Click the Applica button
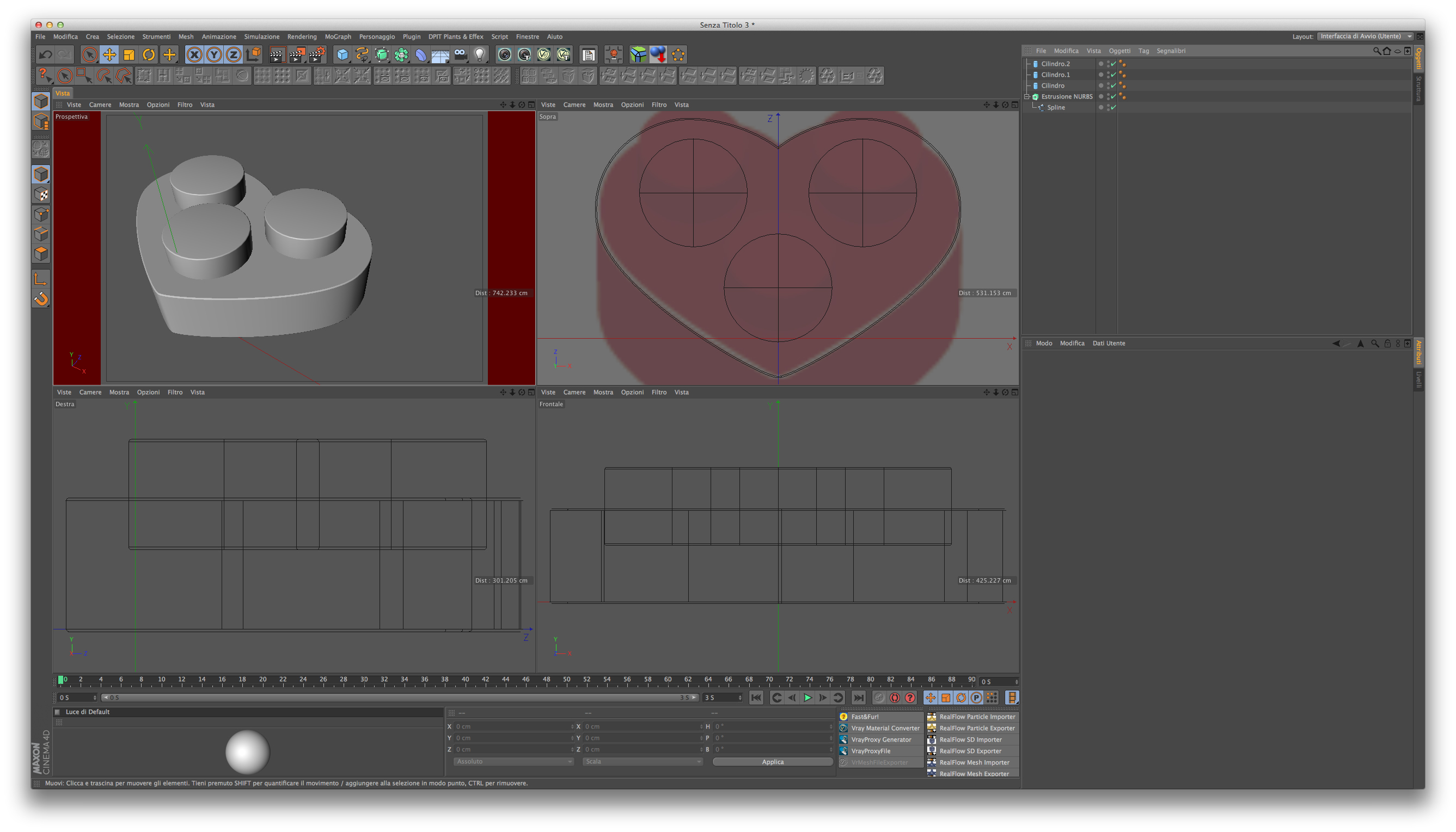The height and width of the screenshot is (832, 1456). (773, 762)
